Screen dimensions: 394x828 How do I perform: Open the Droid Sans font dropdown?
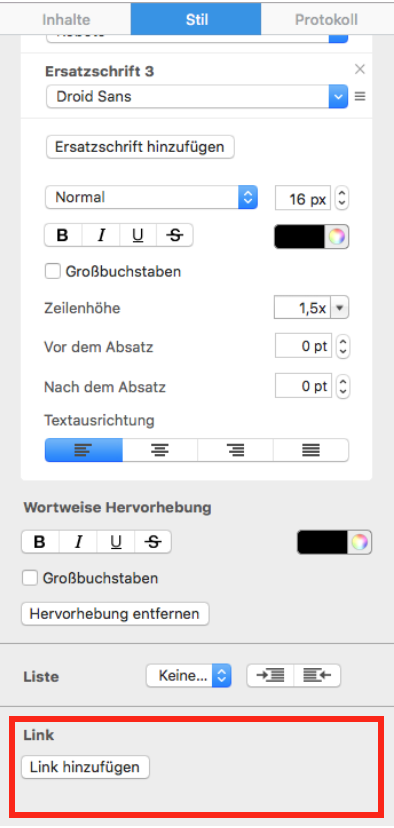click(x=196, y=97)
